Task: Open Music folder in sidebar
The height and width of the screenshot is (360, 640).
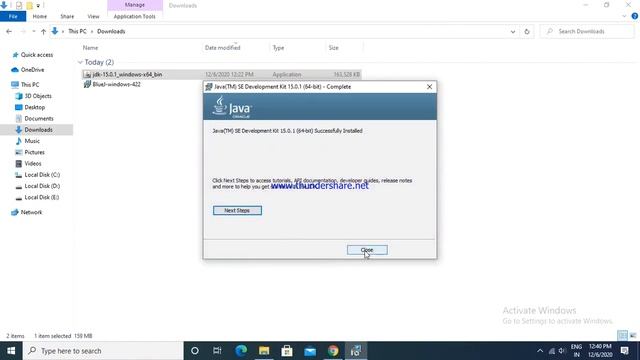Action: point(32,141)
